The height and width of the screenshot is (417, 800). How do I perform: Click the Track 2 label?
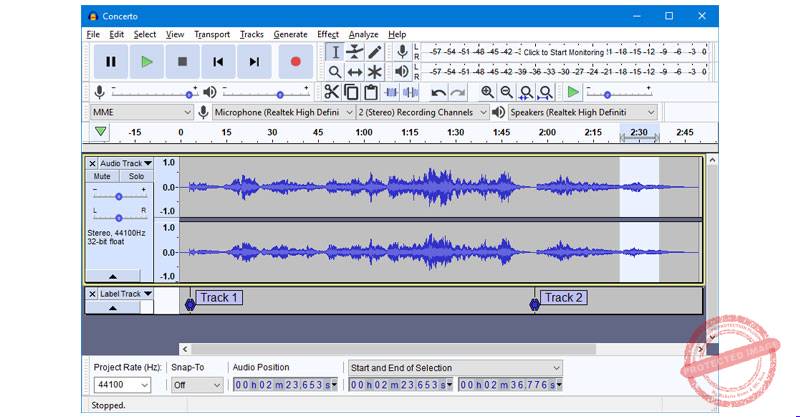pos(564,298)
